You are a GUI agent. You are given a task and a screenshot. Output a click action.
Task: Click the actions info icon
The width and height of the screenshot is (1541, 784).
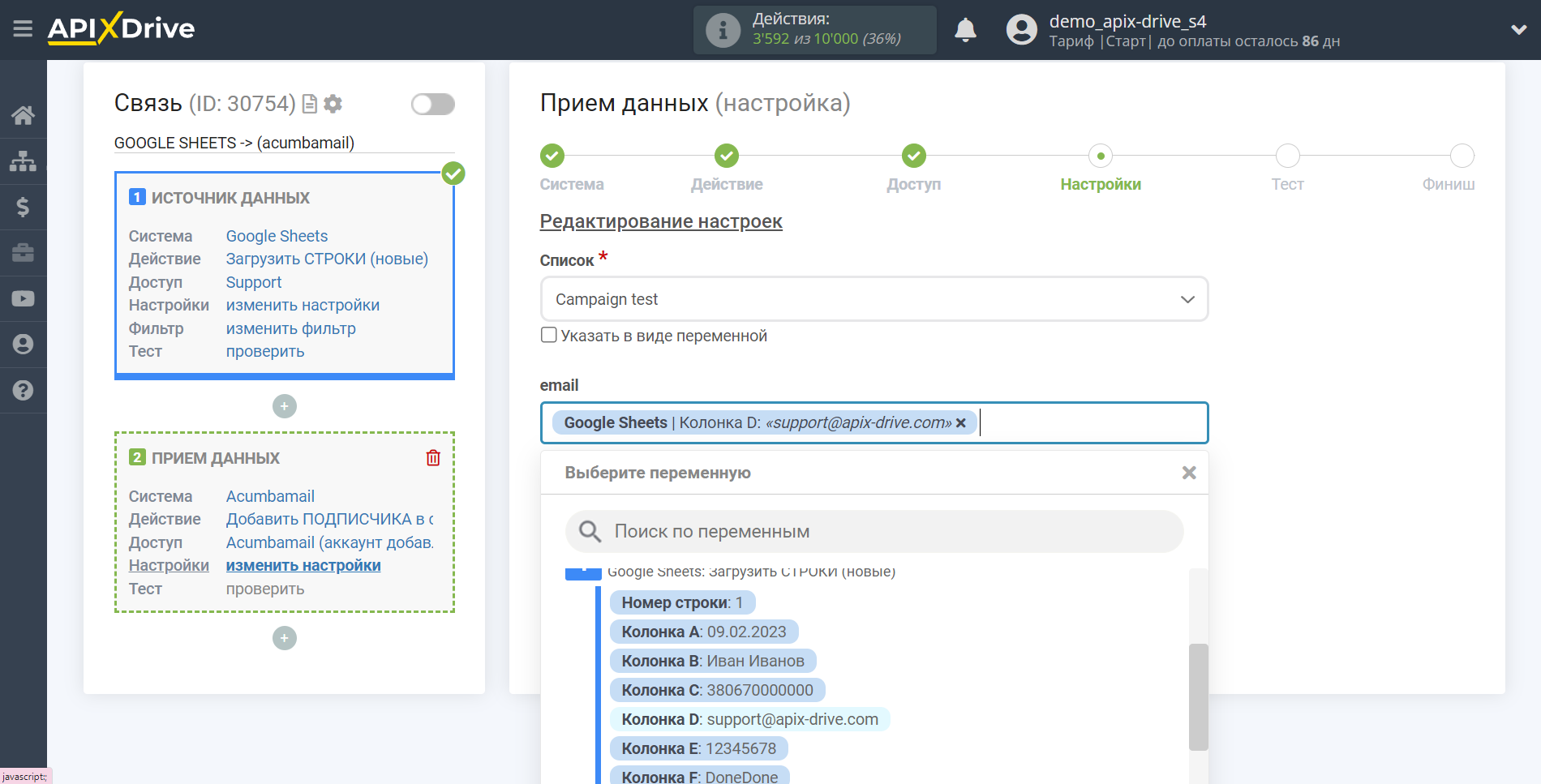[722, 30]
